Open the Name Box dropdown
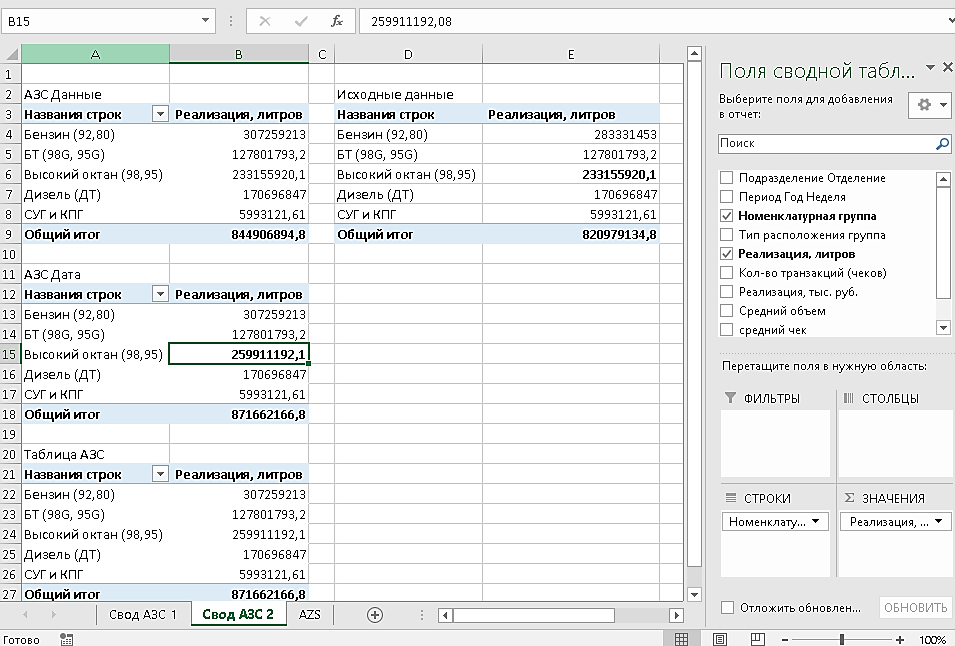 coord(205,21)
